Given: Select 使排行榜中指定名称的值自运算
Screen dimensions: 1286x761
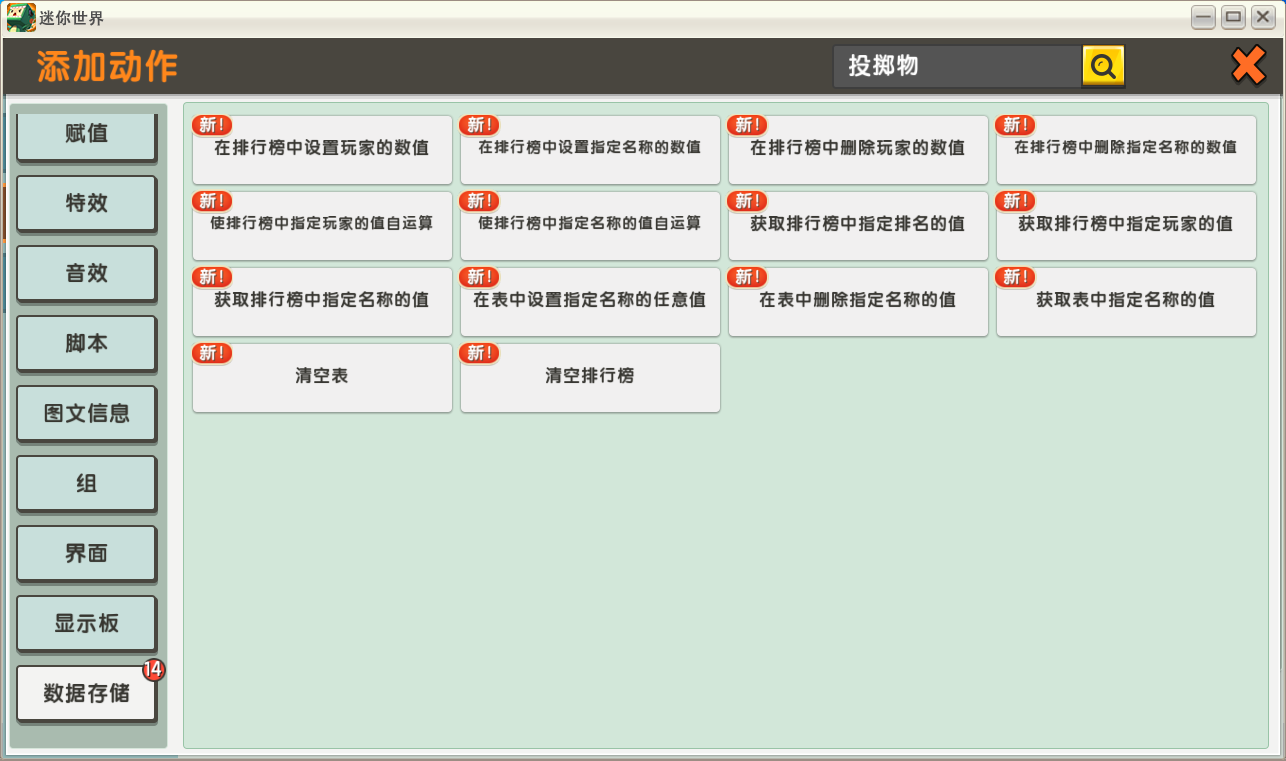Looking at the screenshot, I should coord(590,226).
